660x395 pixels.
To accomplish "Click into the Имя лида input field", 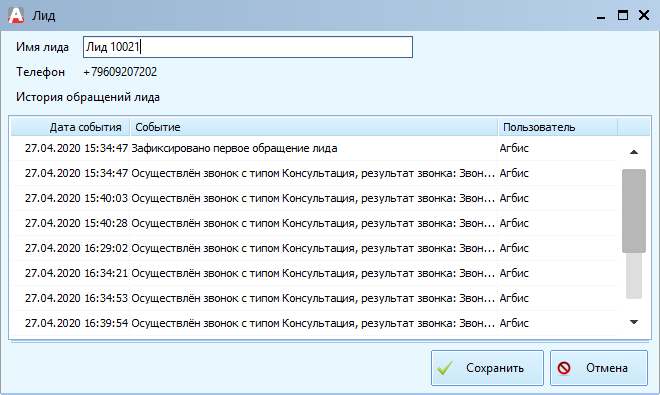I will (248, 47).
